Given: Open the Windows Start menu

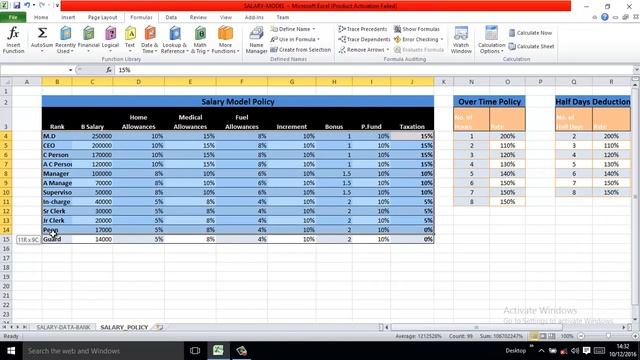Looking at the screenshot, I should click(x=11, y=351).
